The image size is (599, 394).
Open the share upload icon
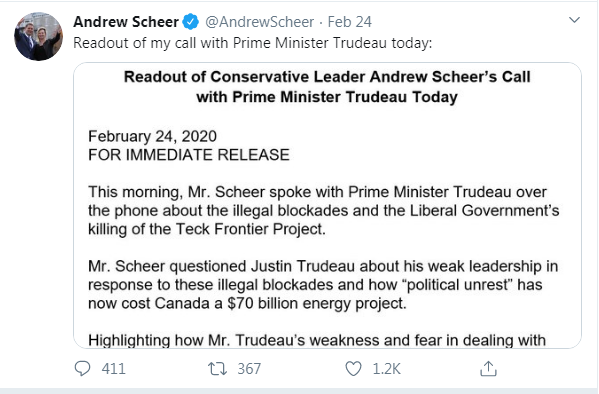tap(488, 369)
